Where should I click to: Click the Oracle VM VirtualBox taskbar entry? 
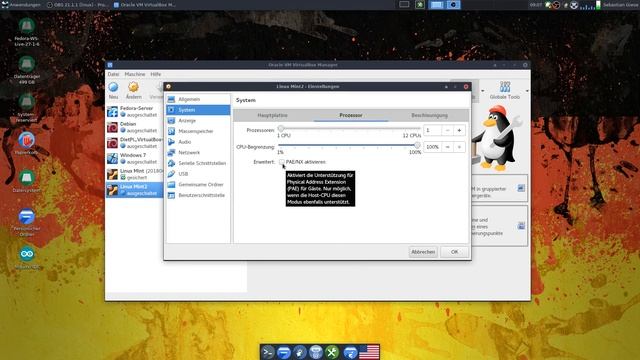point(144,5)
